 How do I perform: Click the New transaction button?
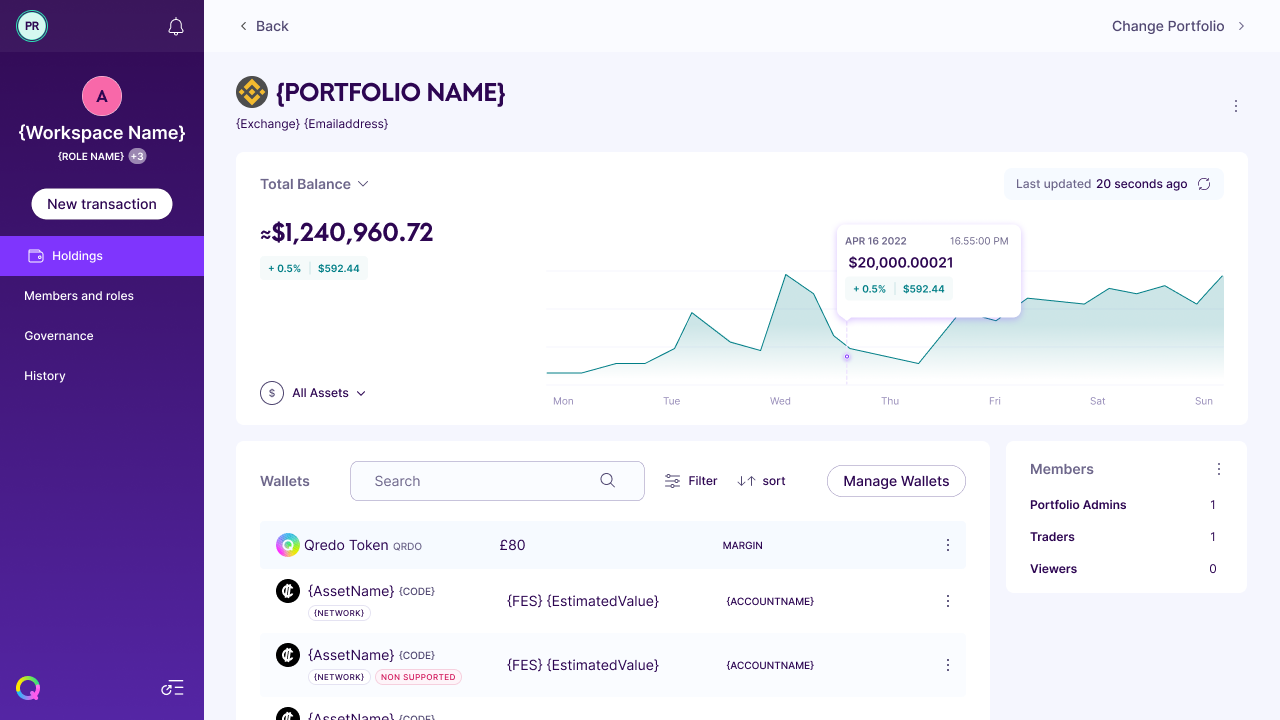[x=102, y=204]
